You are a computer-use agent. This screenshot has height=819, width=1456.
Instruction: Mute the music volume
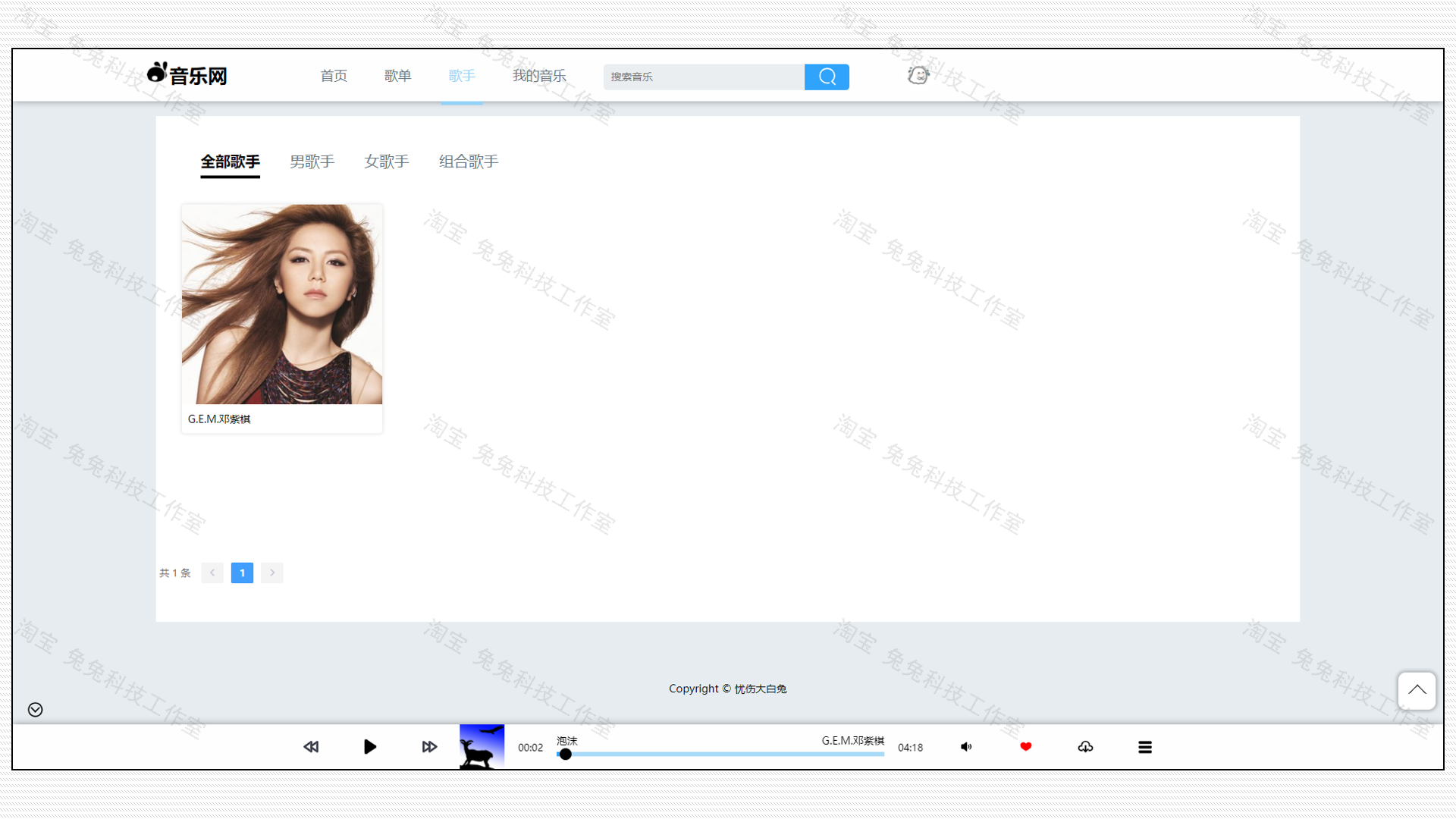coord(966,746)
